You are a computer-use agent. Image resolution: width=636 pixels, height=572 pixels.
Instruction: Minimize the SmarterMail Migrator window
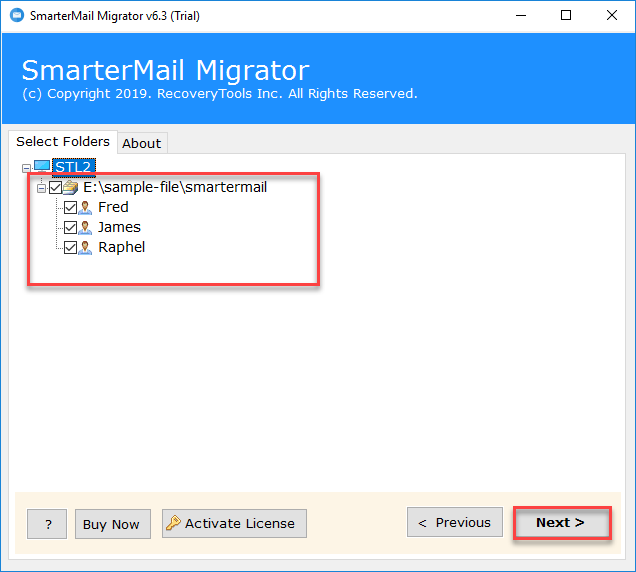coord(521,16)
